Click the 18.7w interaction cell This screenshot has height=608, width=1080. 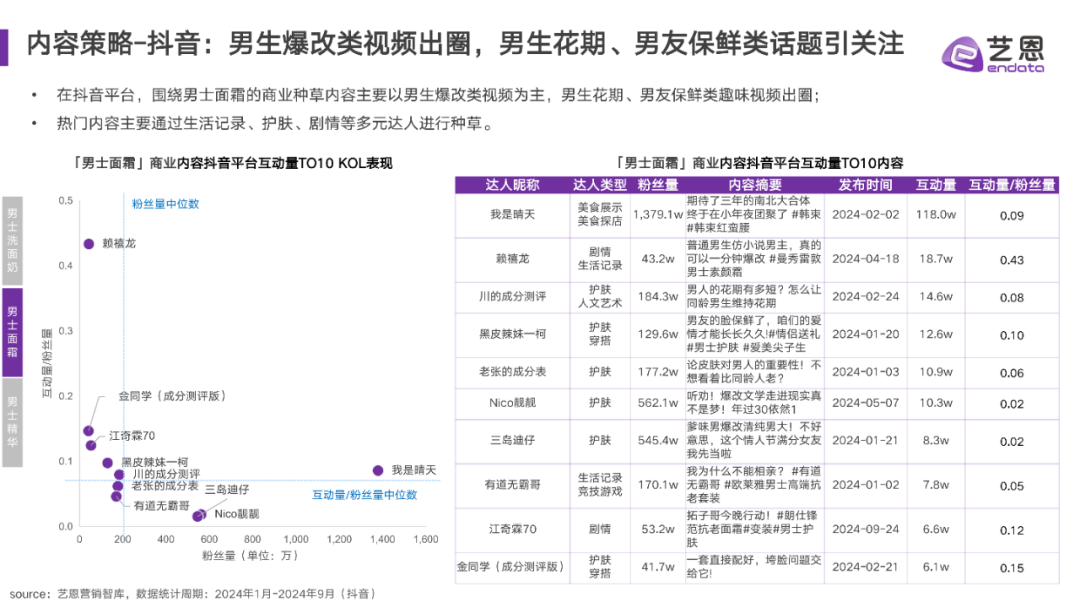(936, 259)
